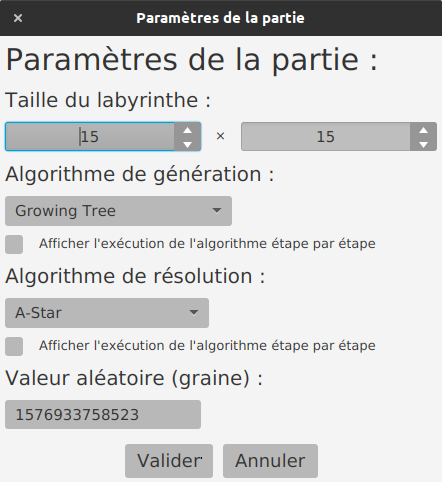Open the Growing Tree generation algorithm dropdown
The image size is (442, 482).
(118, 211)
